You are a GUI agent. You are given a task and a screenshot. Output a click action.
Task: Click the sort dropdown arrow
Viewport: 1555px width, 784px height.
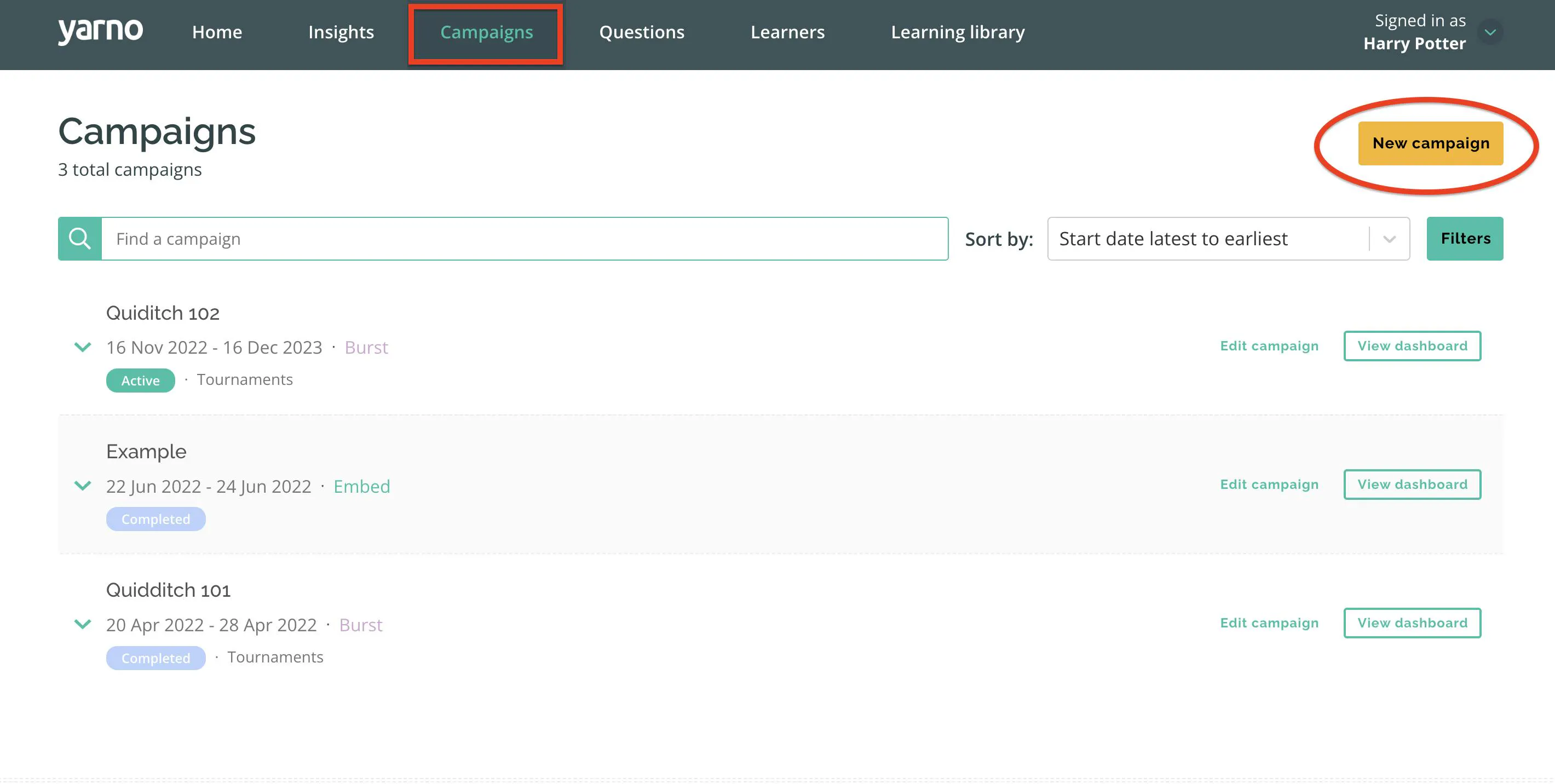[x=1390, y=239]
